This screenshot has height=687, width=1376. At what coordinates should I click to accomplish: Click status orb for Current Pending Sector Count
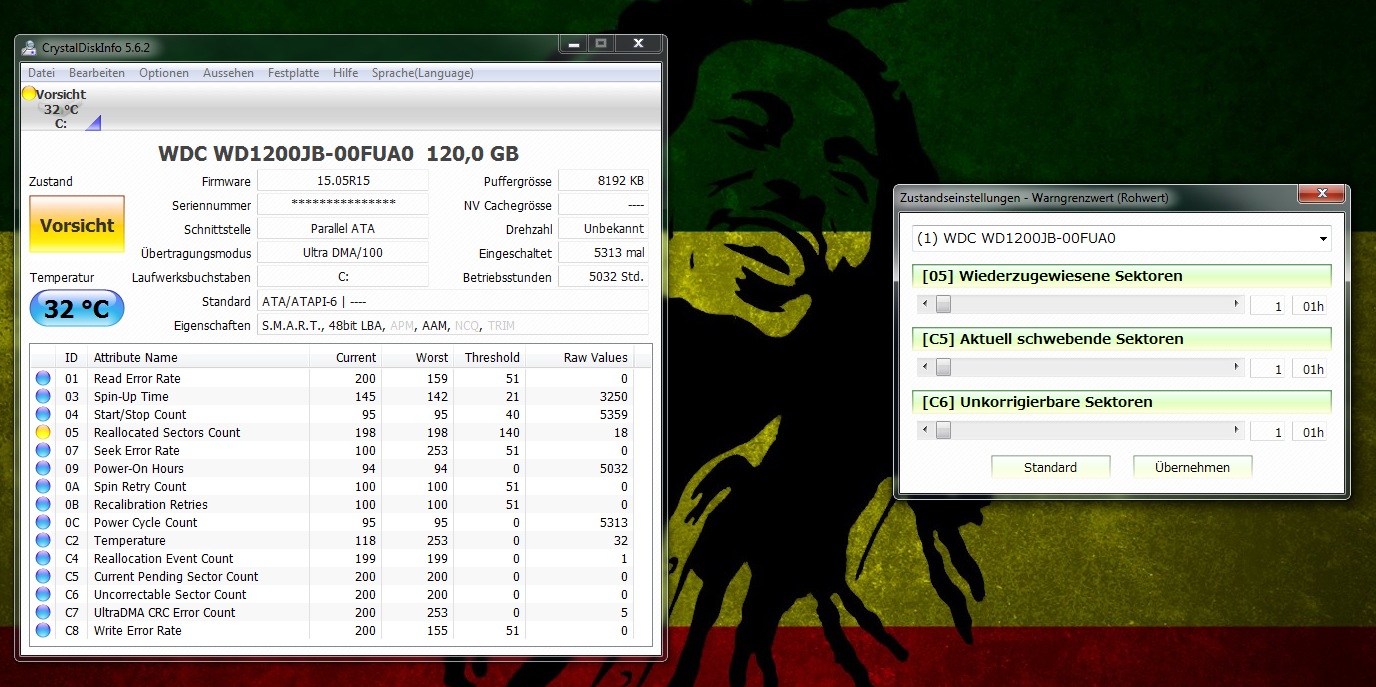coord(43,576)
